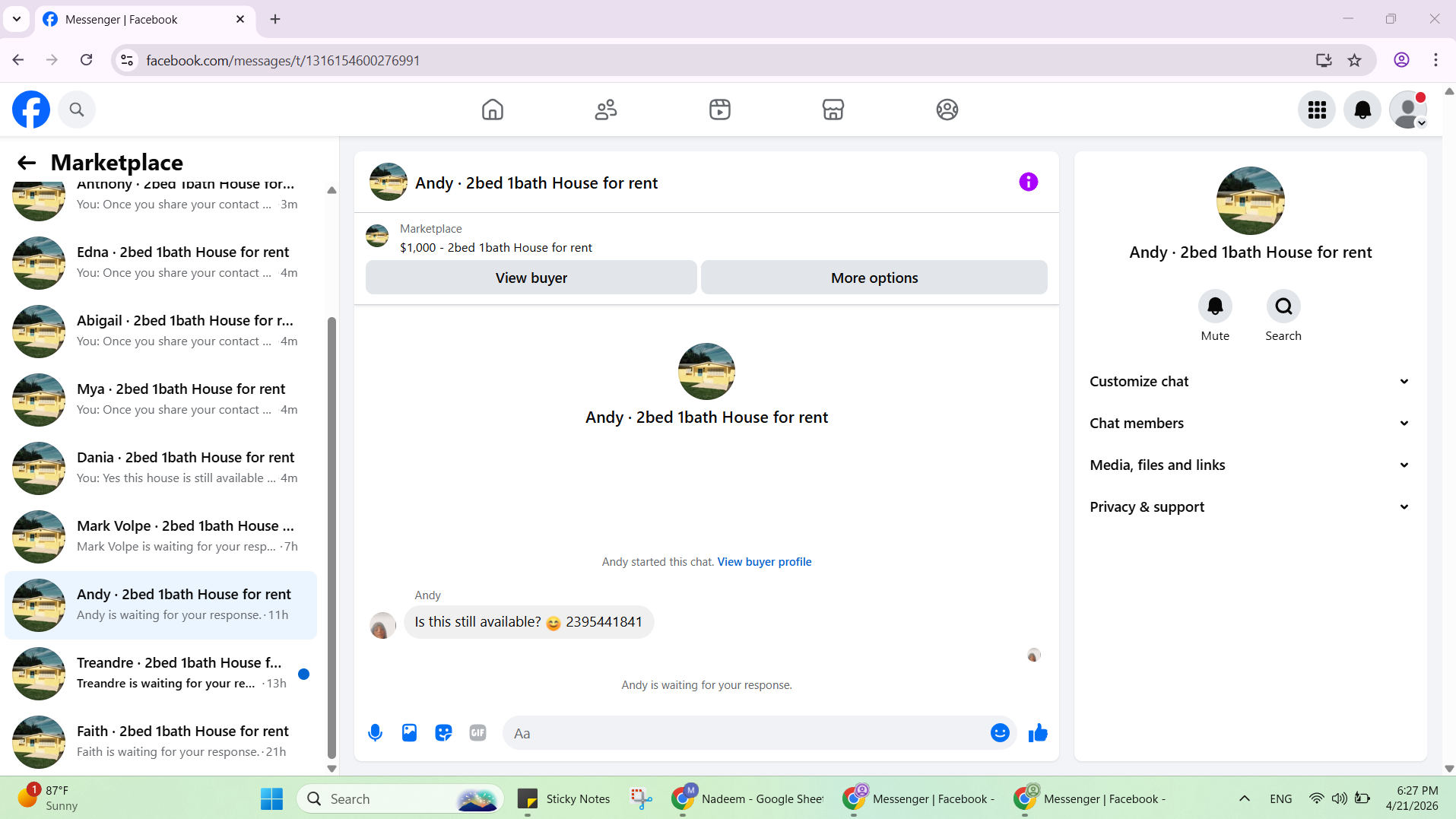Screen dimensions: 1456x819
Task: Open Mya's 2bed 1bath conversation
Action: pos(160,400)
